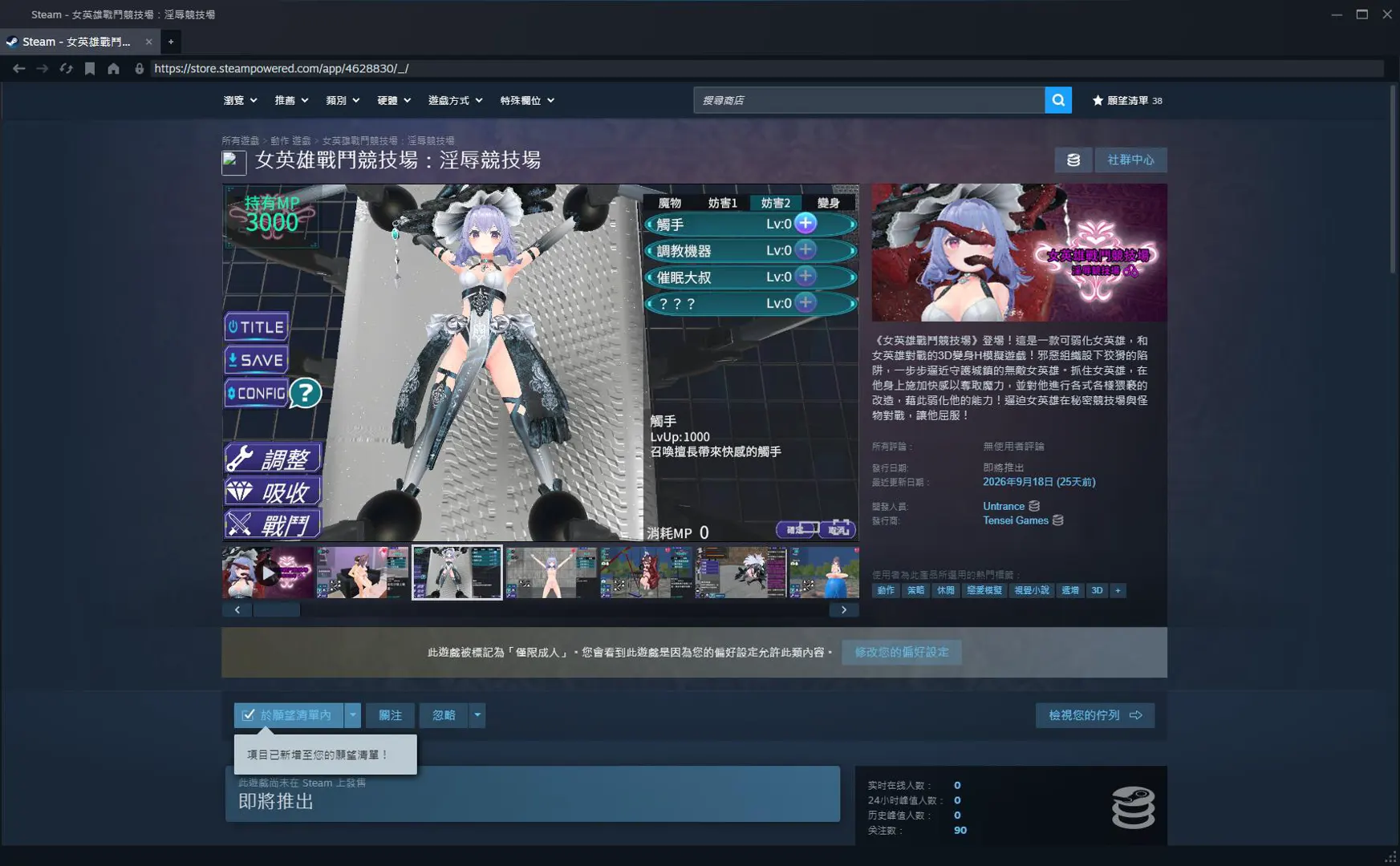
Task: Open the SteamDB stack icon button beside 社群中心
Action: pos(1073,160)
